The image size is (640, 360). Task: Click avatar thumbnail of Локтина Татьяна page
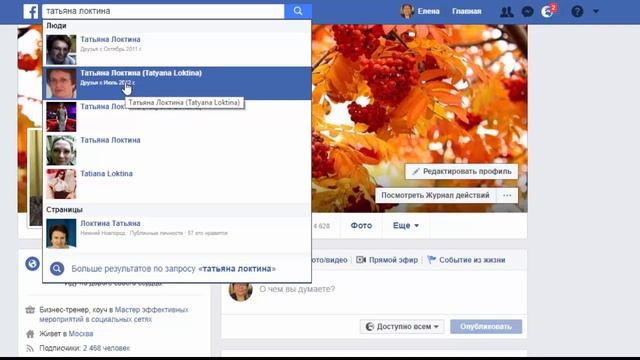click(x=61, y=233)
